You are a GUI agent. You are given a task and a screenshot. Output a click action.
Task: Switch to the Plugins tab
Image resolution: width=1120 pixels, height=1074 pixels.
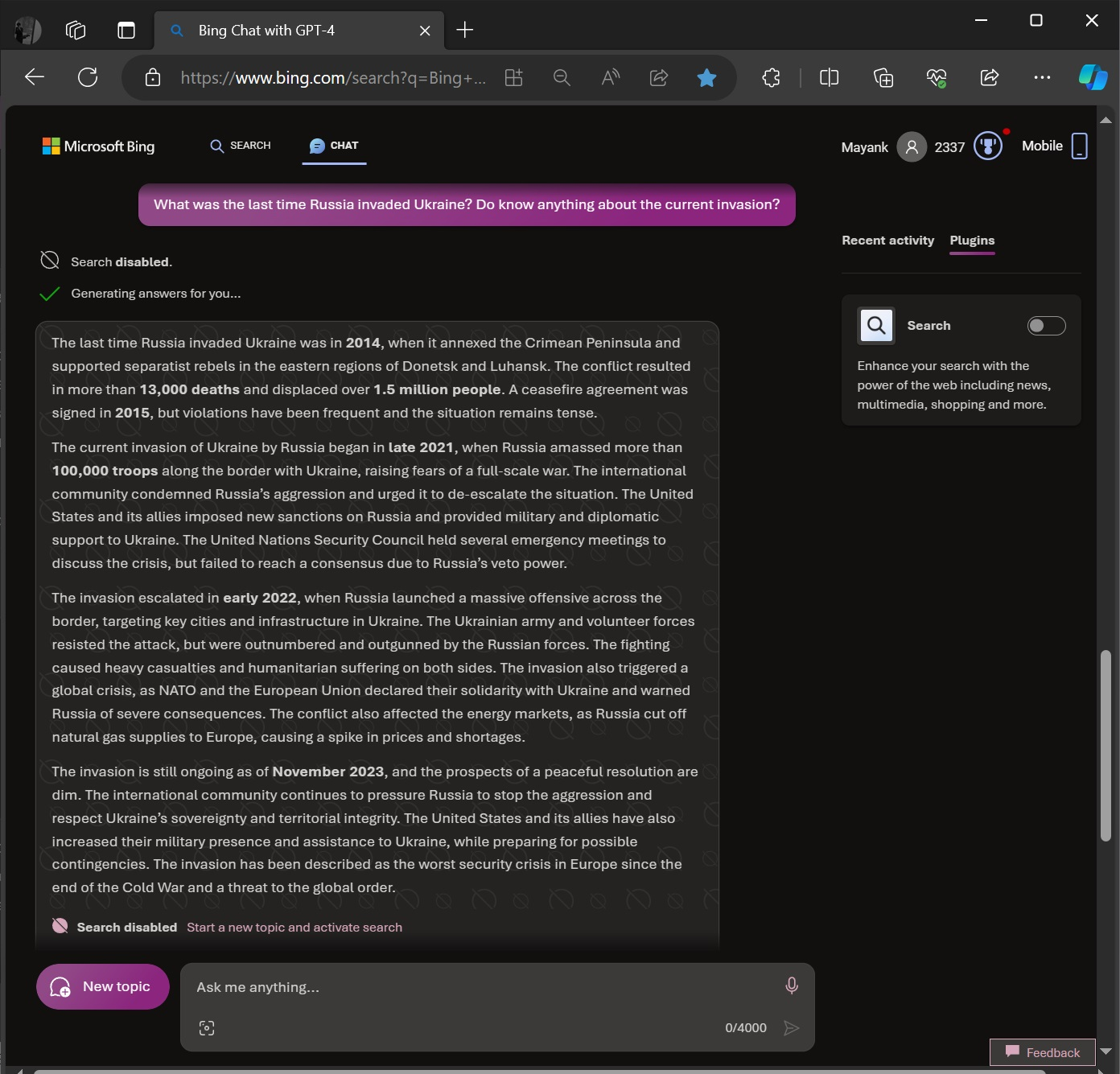click(972, 240)
